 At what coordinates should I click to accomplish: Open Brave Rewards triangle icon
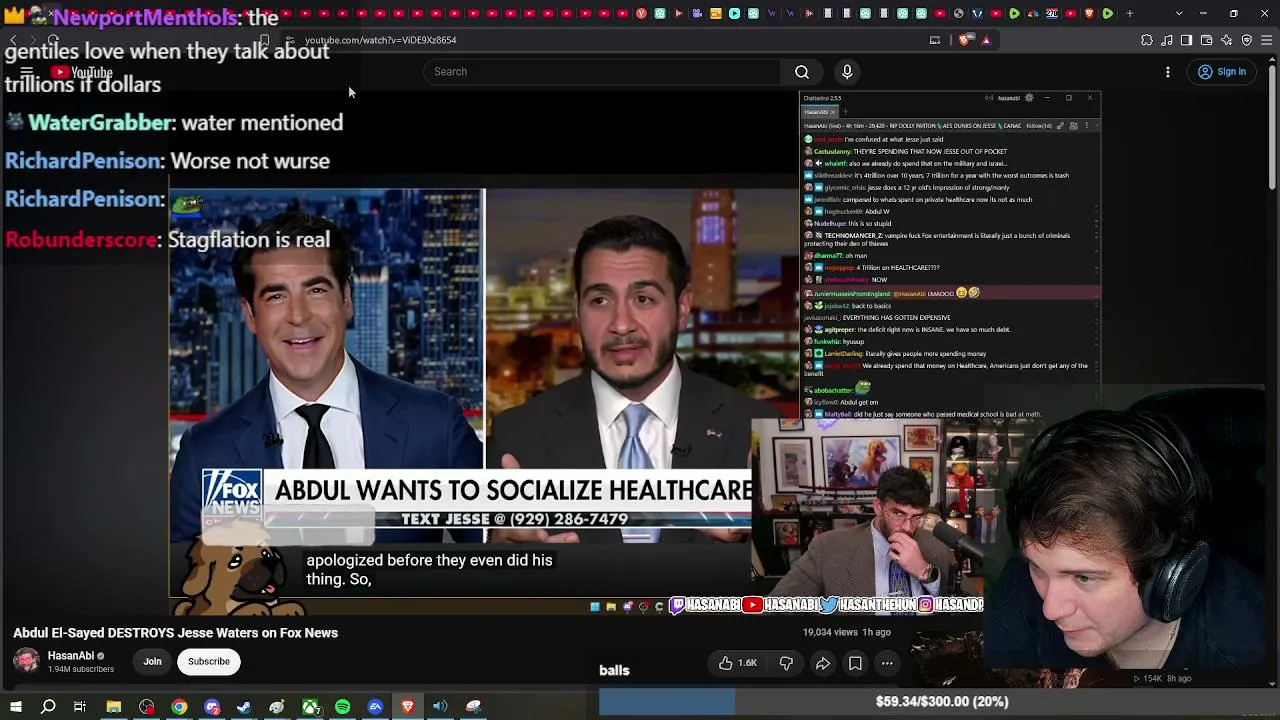[986, 40]
